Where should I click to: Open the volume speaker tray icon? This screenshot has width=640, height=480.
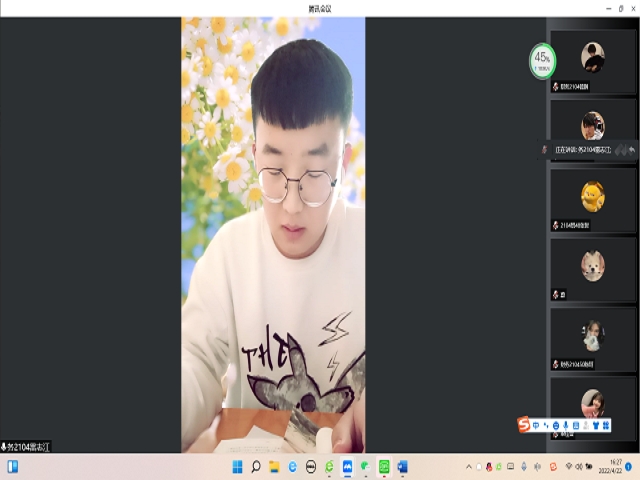pos(578,466)
